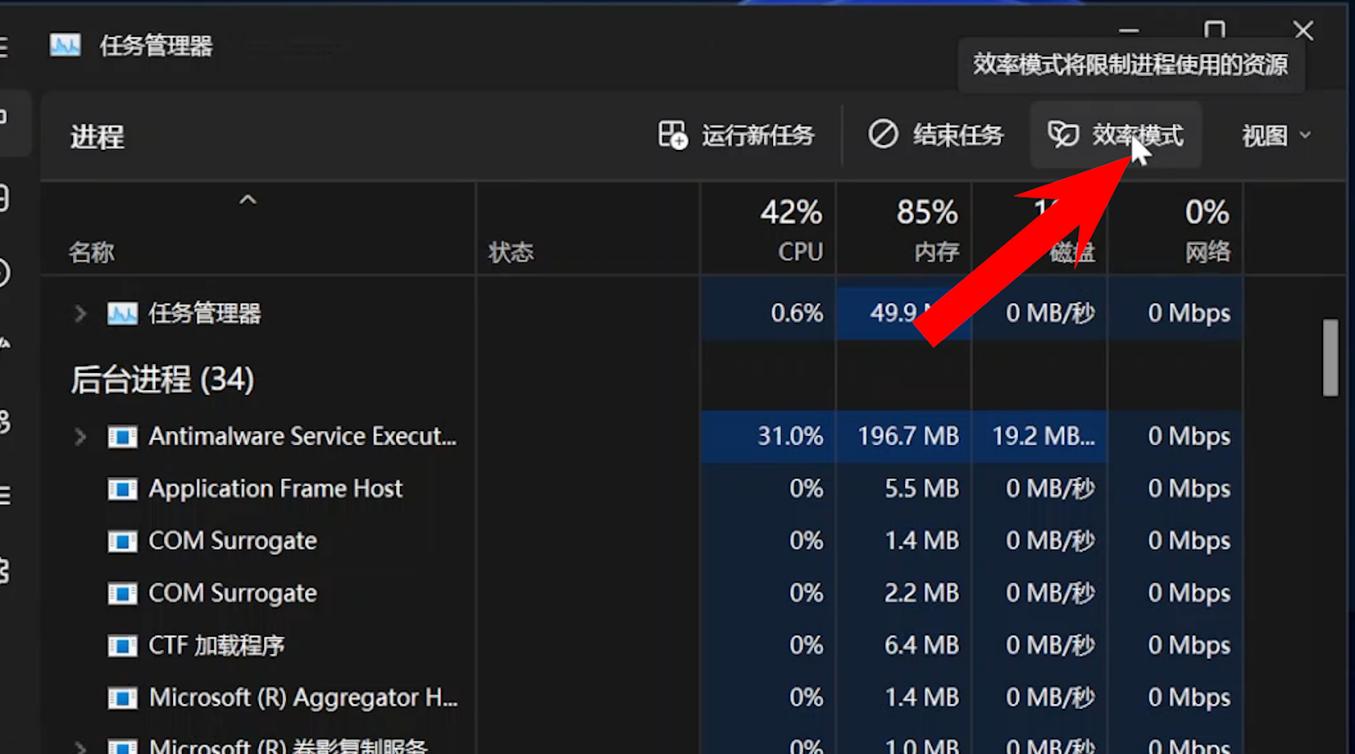
Task: Open the App history sidebar icon
Action: (5, 273)
